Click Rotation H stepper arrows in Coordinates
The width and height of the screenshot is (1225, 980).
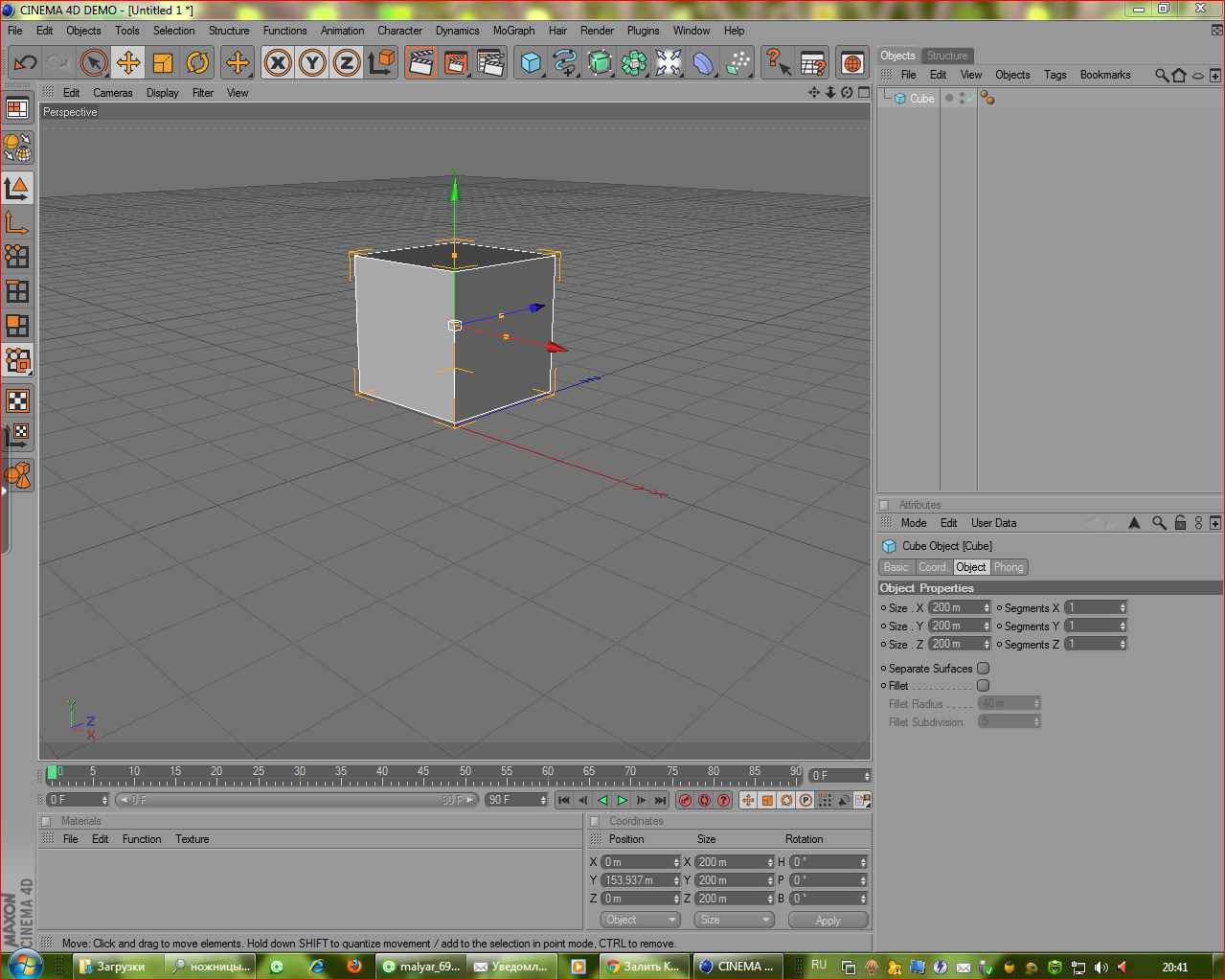(864, 862)
